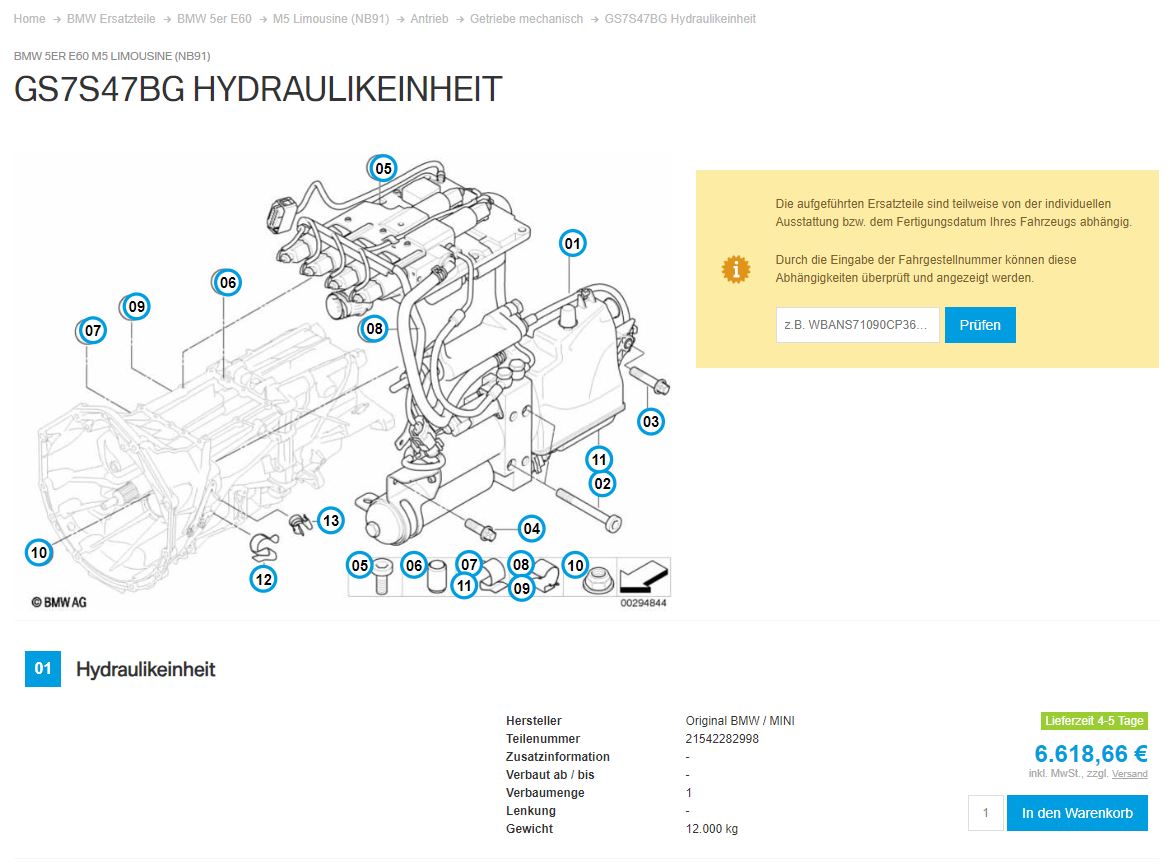The image size is (1172, 863).
Task: Click the BMW 5ER E60 M5 LIMOUSINE (NB91) subtitle
Action: point(112,56)
